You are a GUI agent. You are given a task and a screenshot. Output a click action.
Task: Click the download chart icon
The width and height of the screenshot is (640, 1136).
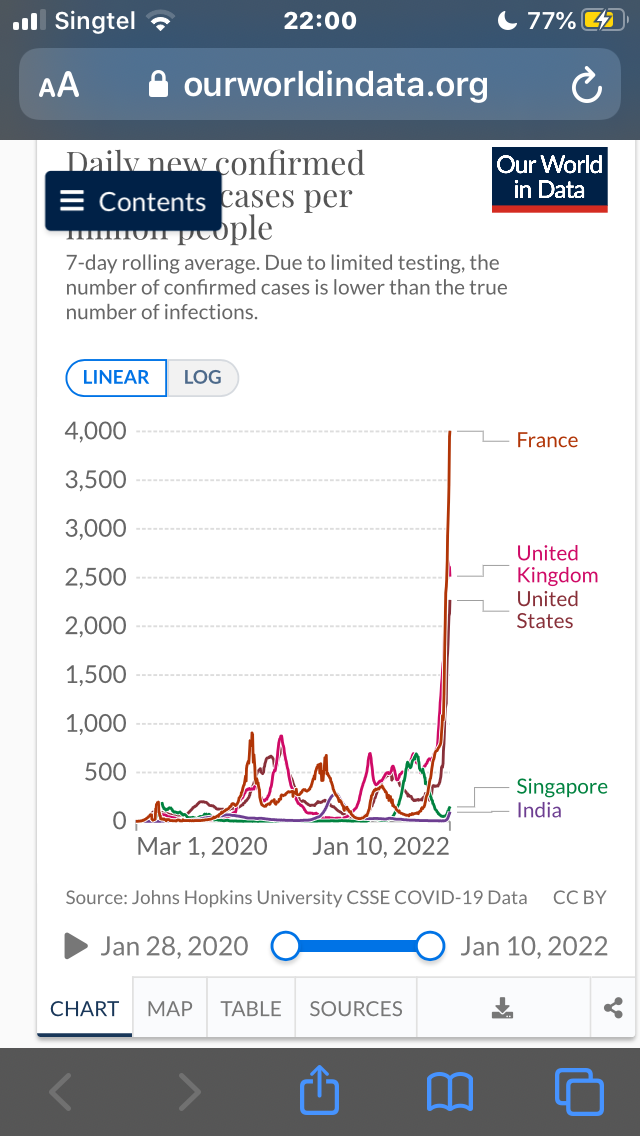point(503,1008)
